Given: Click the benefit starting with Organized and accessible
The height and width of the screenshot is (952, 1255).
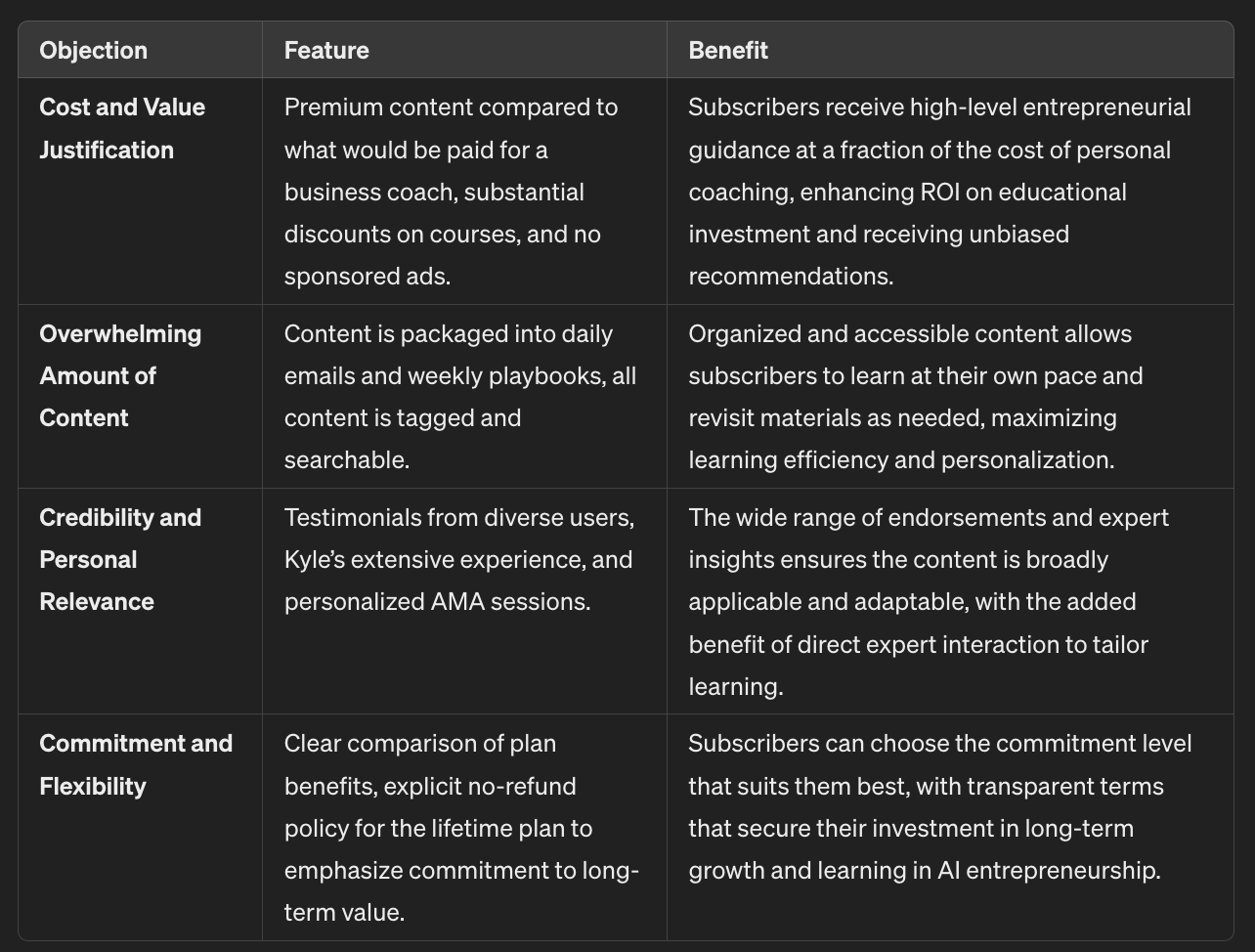Looking at the screenshot, I should pos(915,397).
